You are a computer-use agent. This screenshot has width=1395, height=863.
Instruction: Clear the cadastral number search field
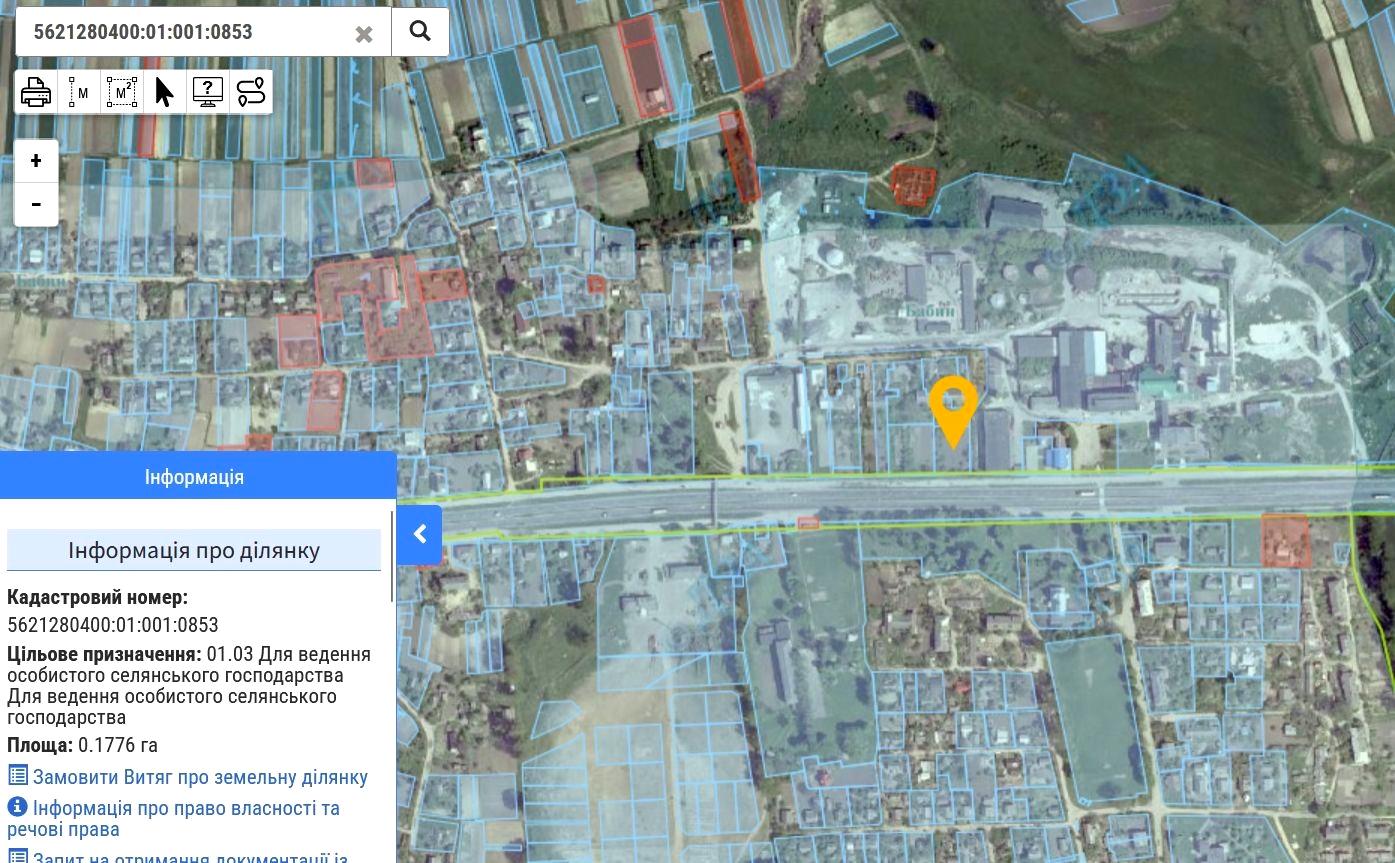click(364, 34)
